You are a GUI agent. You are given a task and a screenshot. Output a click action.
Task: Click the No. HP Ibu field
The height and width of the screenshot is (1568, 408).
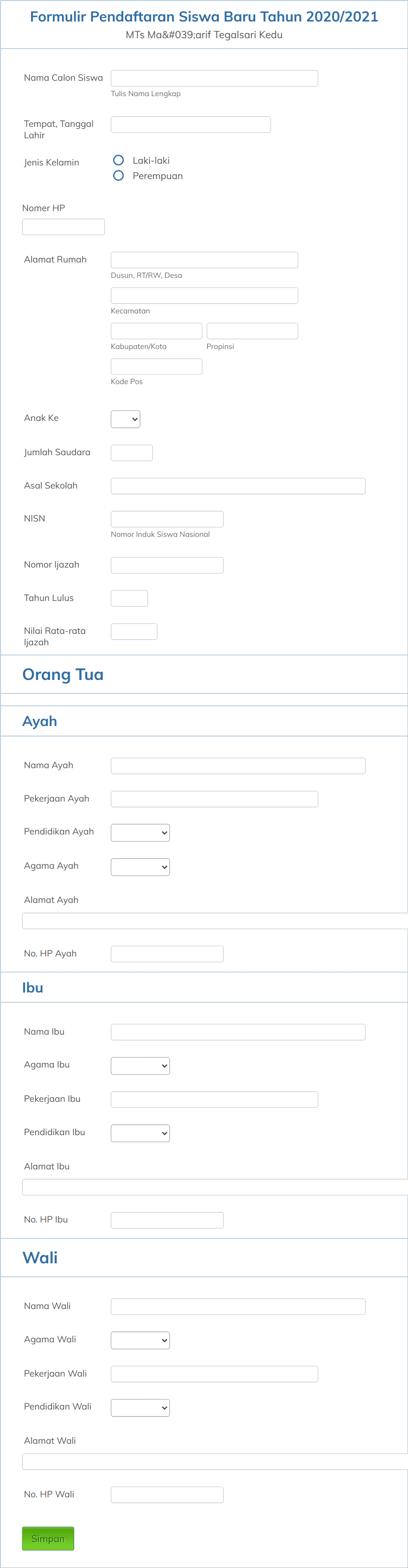(x=167, y=1220)
